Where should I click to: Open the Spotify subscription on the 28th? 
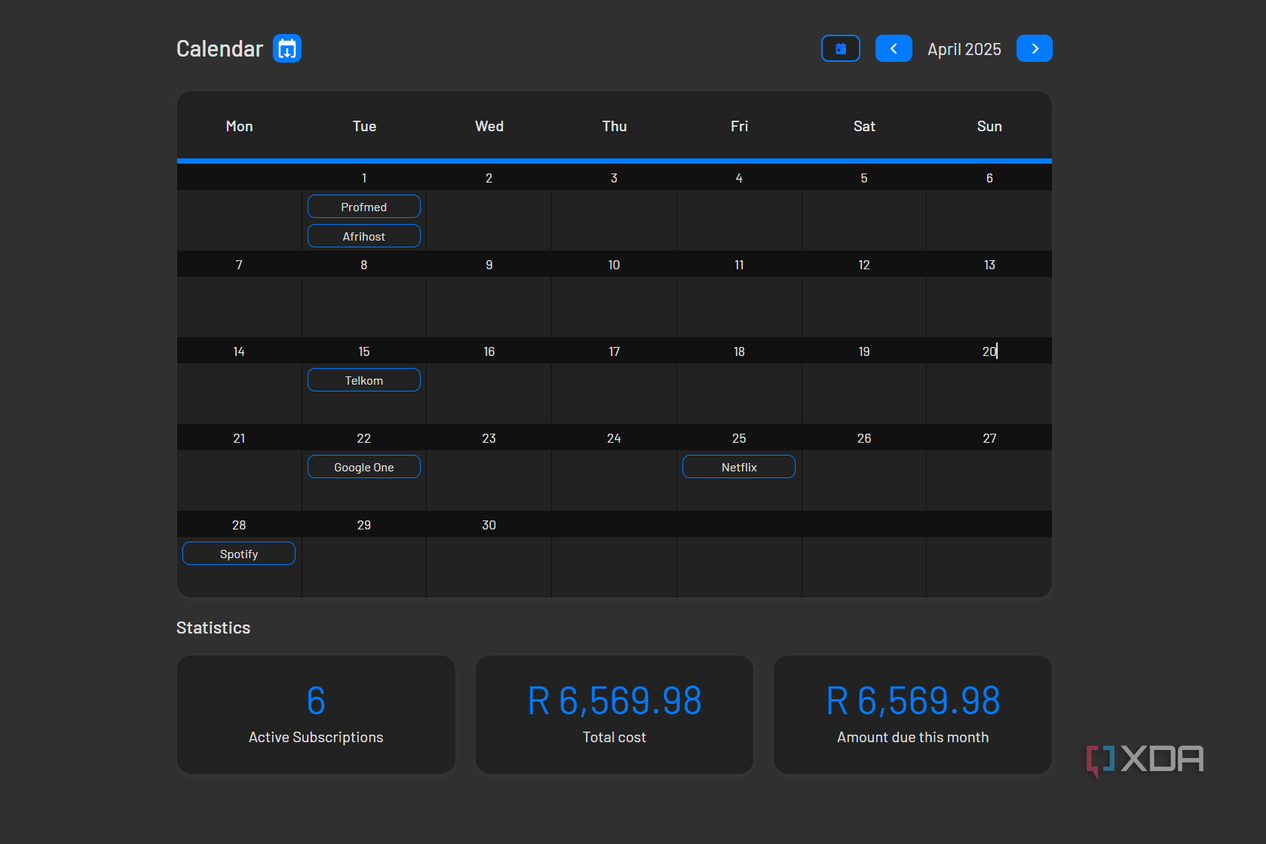(x=239, y=554)
